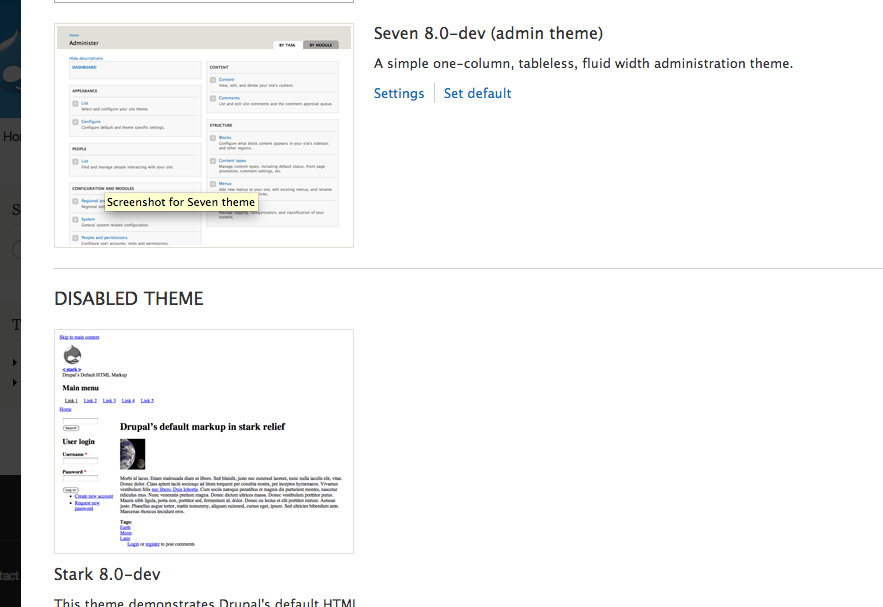
Task: Click Hide descriptions in the Seven preview
Action: 85,57
